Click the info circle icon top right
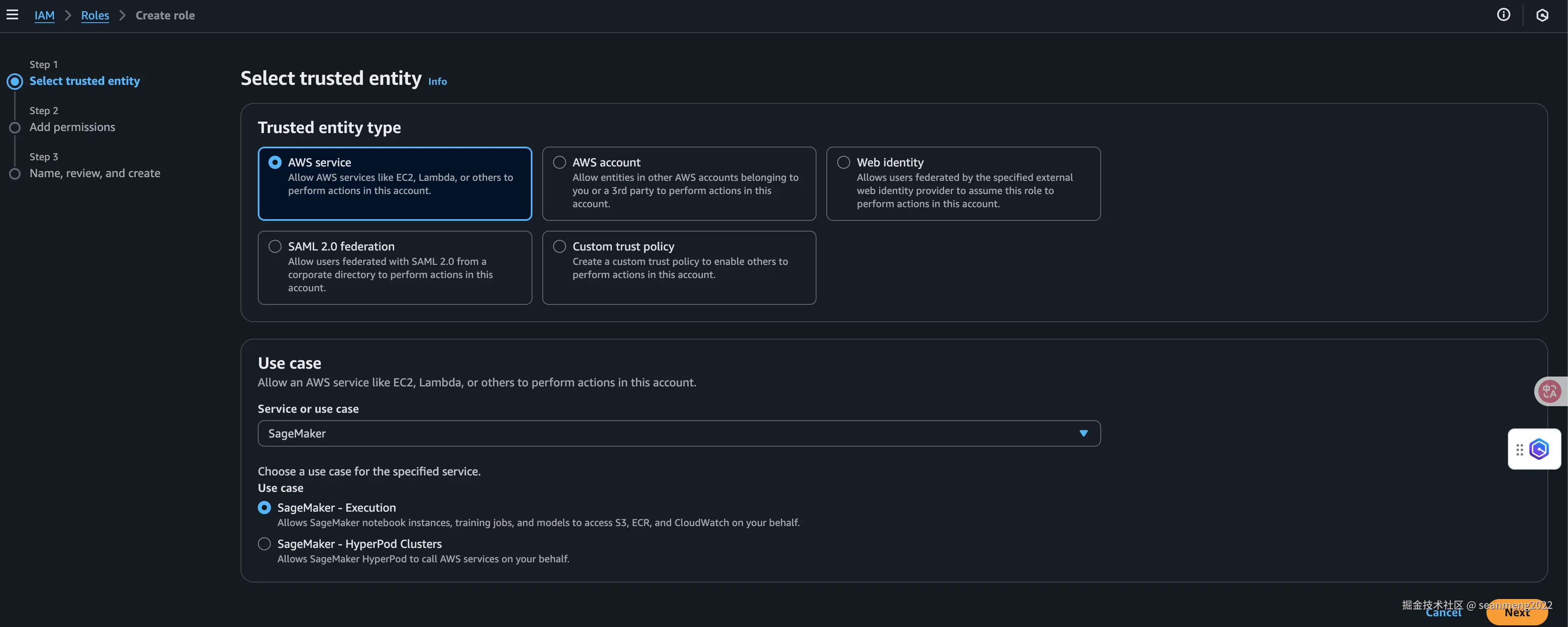This screenshot has width=1568, height=627. click(1503, 14)
